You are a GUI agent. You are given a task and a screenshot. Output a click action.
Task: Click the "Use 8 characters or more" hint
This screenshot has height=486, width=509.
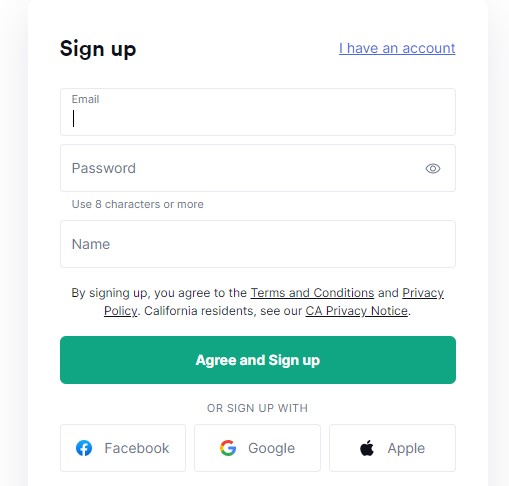[137, 204]
